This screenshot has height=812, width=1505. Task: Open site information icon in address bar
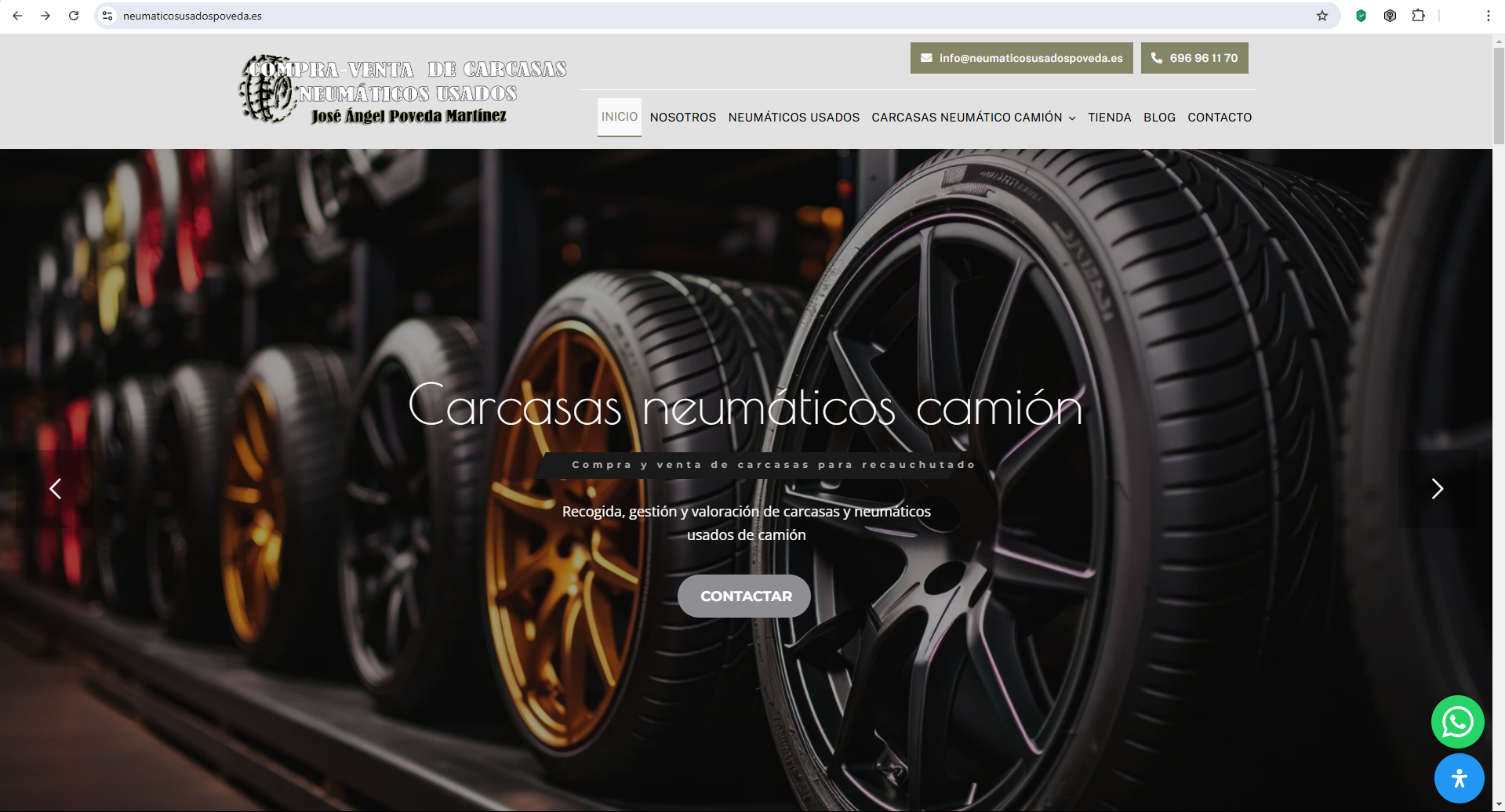[108, 16]
